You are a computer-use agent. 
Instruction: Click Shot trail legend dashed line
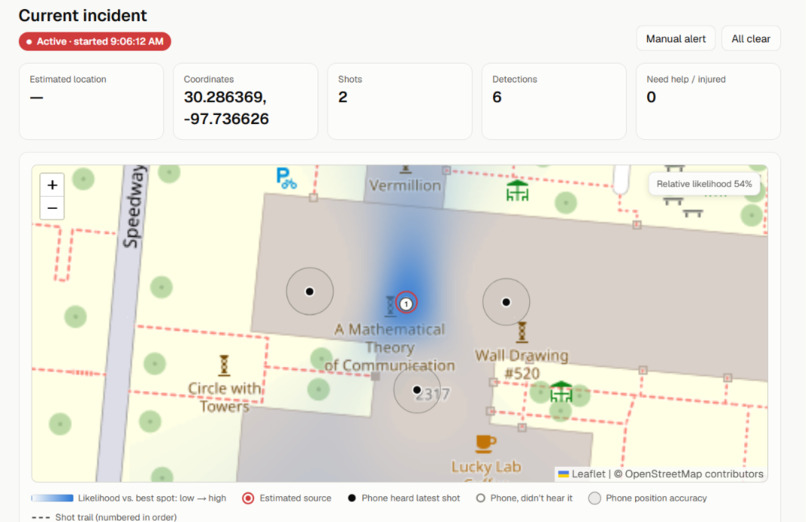pos(41,517)
